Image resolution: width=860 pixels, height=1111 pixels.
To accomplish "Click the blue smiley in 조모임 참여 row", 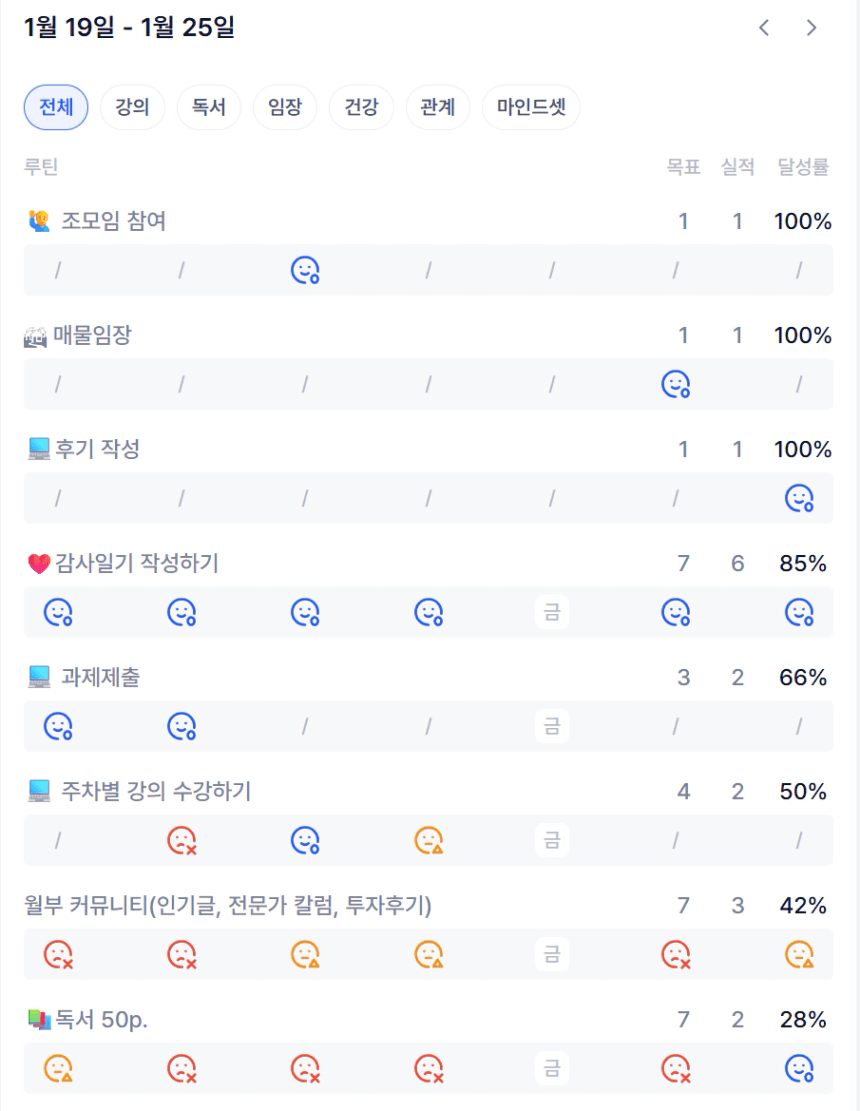I will coord(305,270).
